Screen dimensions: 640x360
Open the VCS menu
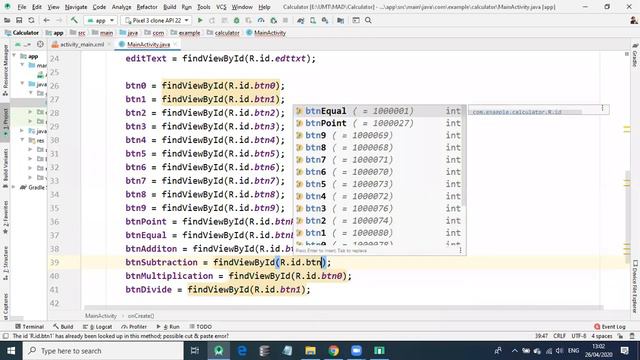tap(221, 7)
